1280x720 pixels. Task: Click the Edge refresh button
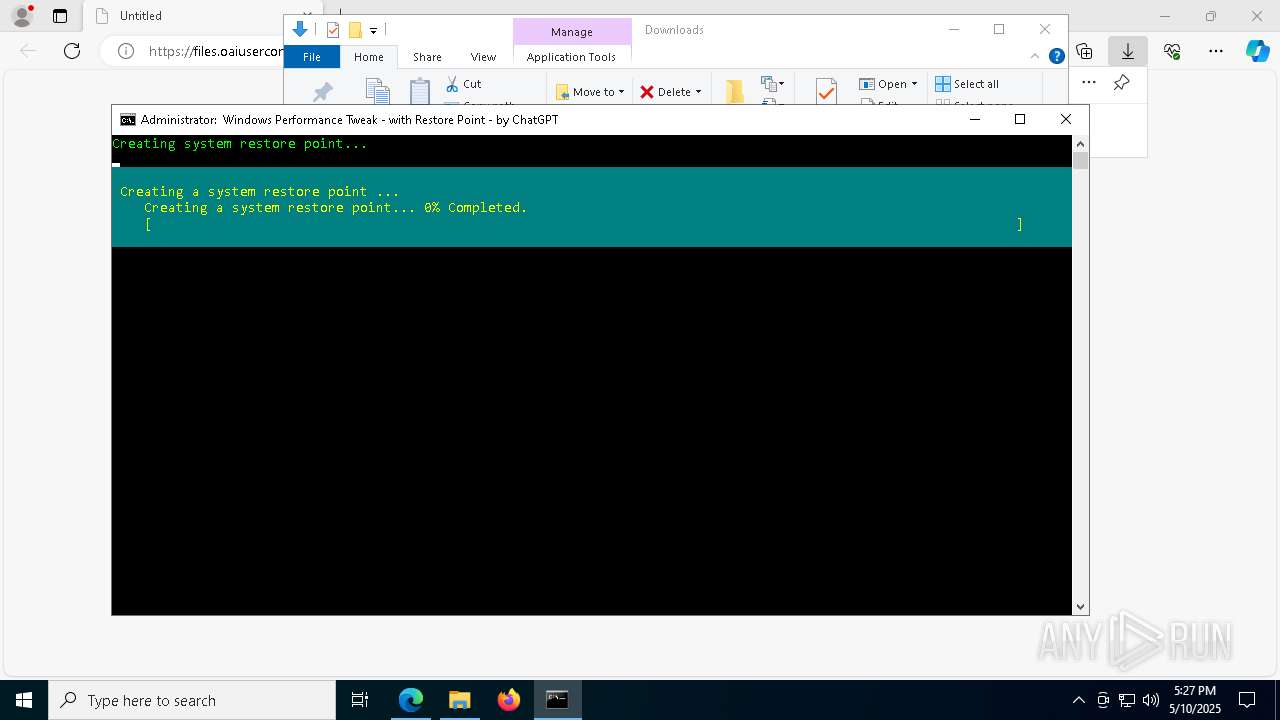click(72, 51)
